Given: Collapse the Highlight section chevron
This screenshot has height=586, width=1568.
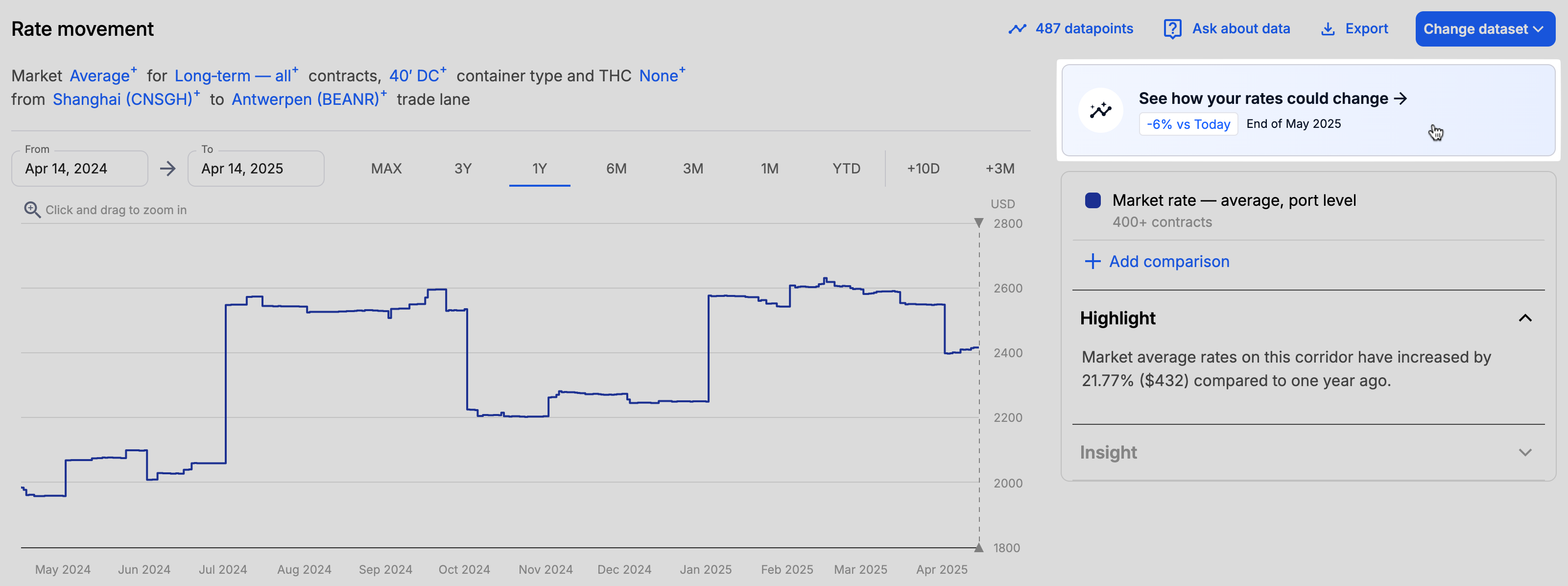Looking at the screenshot, I should (x=1525, y=318).
